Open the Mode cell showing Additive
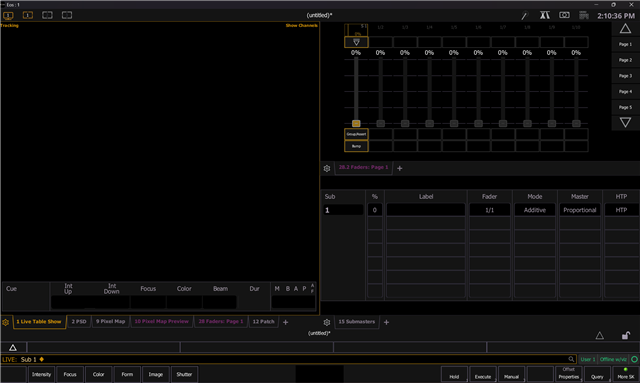This screenshot has width=640, height=383. 535,210
